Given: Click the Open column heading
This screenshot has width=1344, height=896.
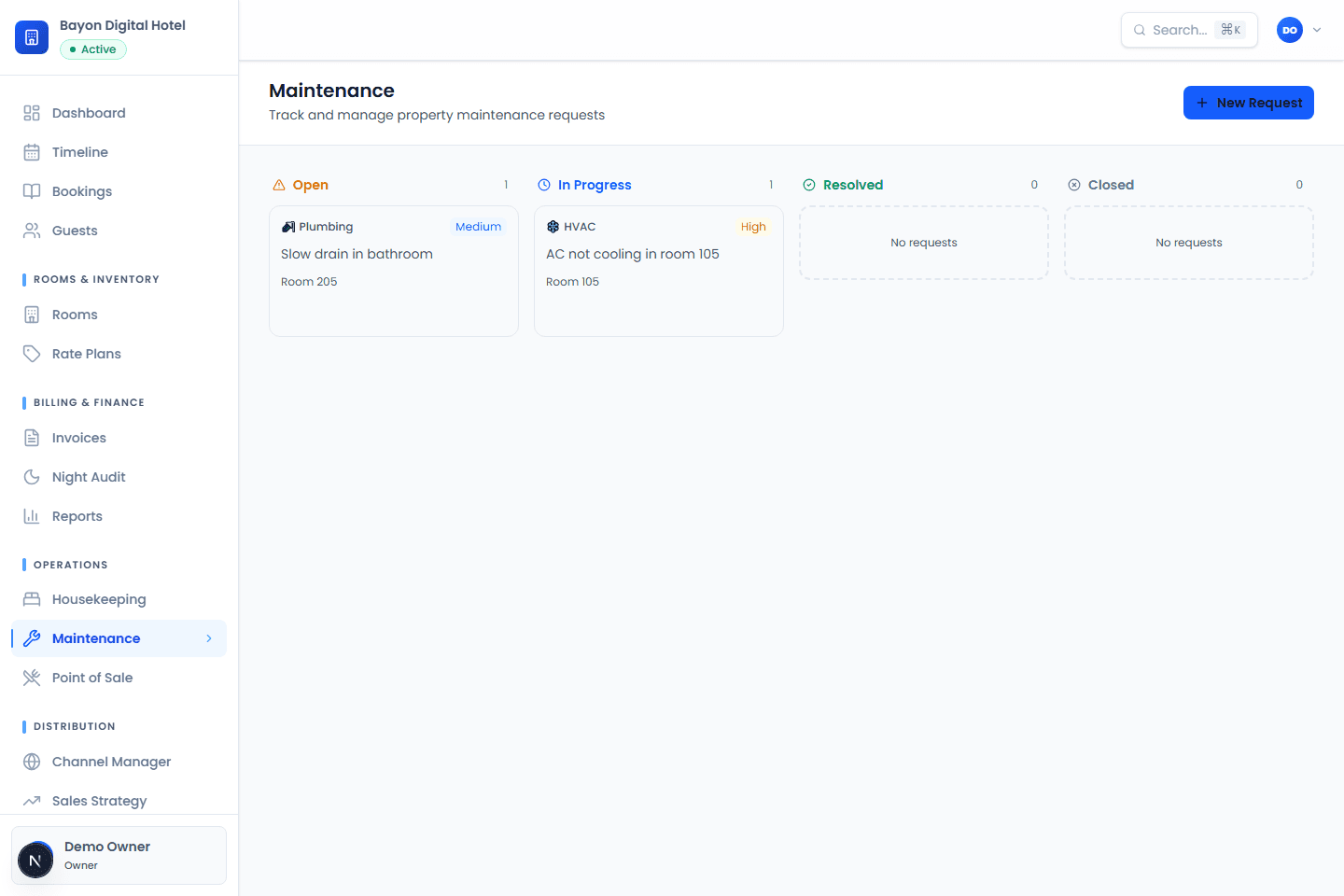Looking at the screenshot, I should (311, 185).
